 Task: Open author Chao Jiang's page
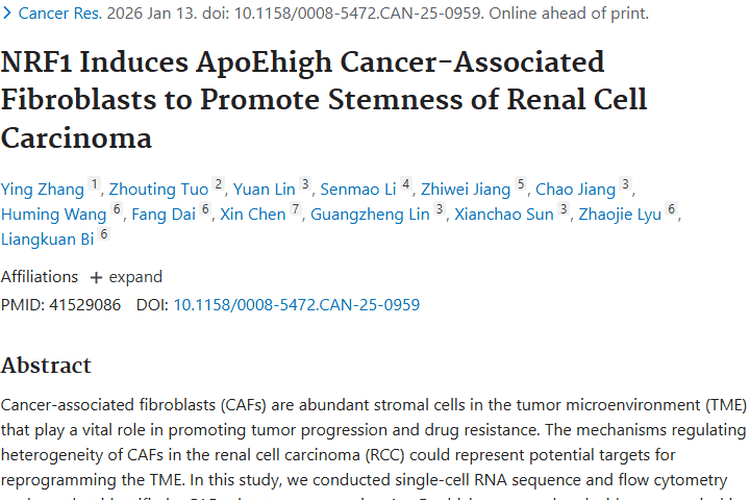(x=575, y=189)
